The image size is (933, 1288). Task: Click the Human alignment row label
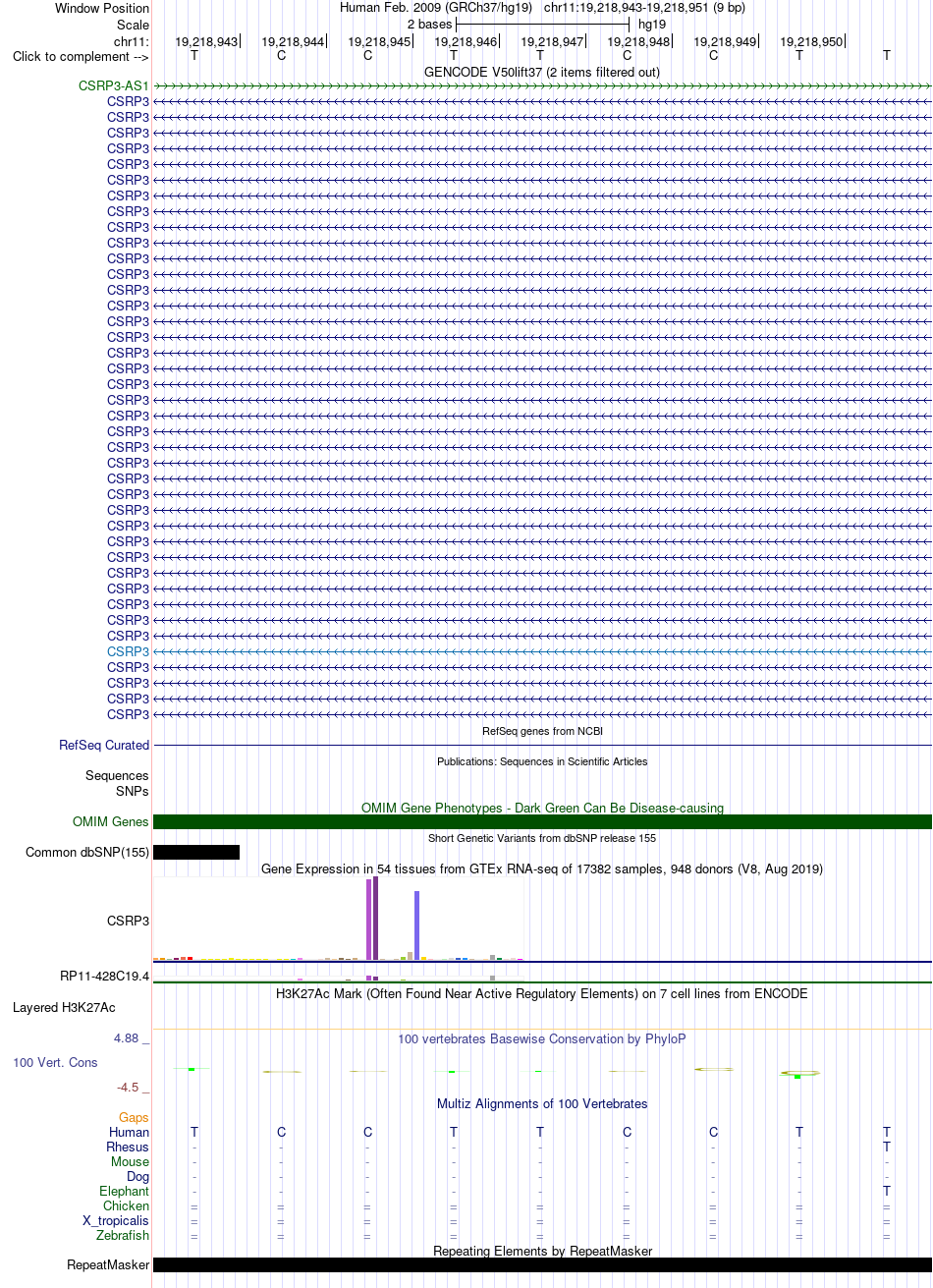coord(130,1133)
